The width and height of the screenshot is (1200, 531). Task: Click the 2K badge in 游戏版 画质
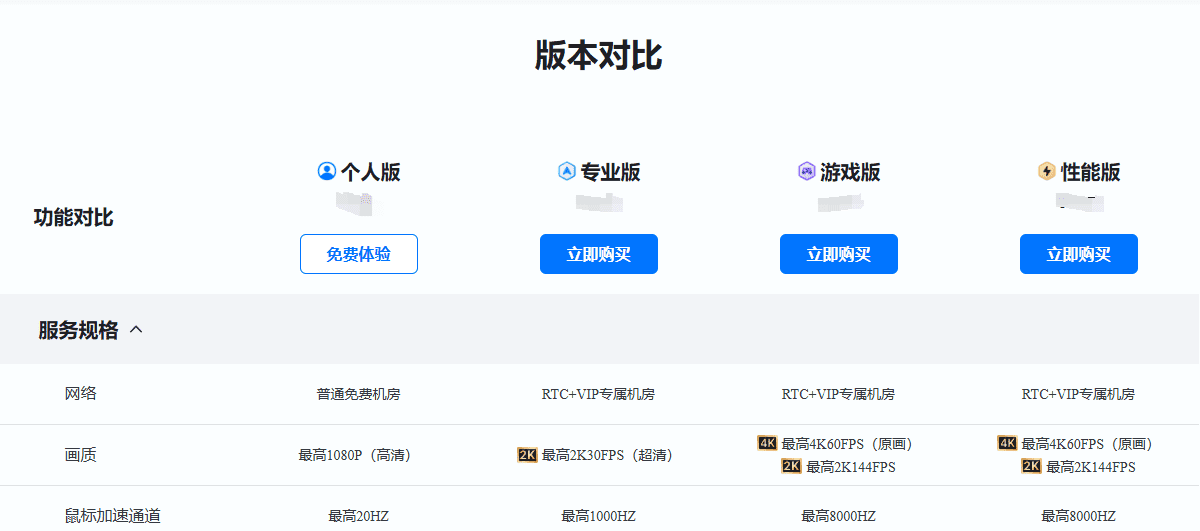(x=791, y=466)
